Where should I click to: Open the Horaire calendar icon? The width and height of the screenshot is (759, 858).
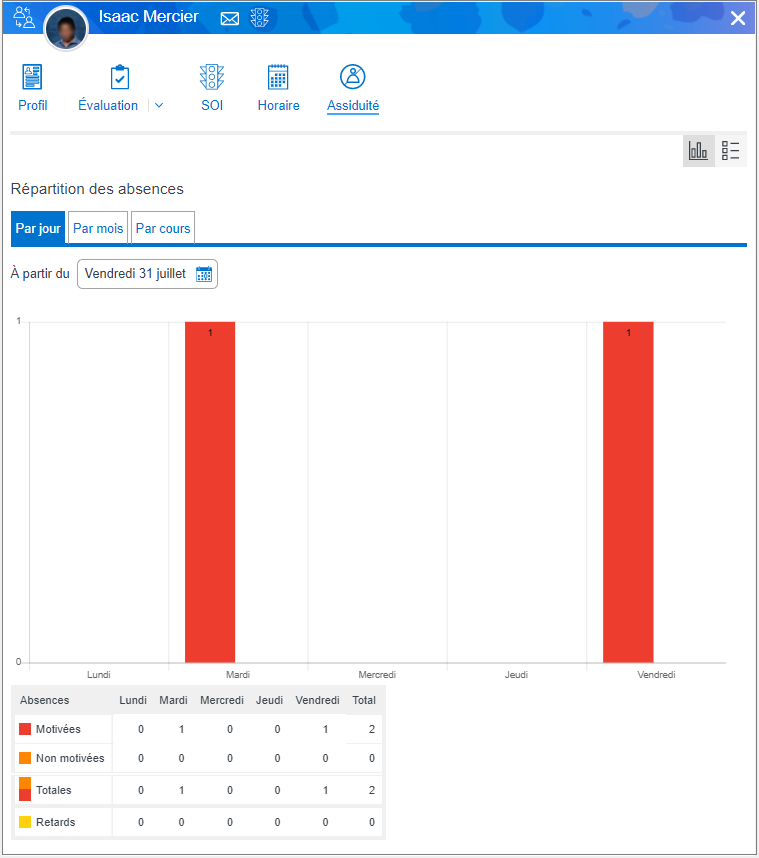278,78
